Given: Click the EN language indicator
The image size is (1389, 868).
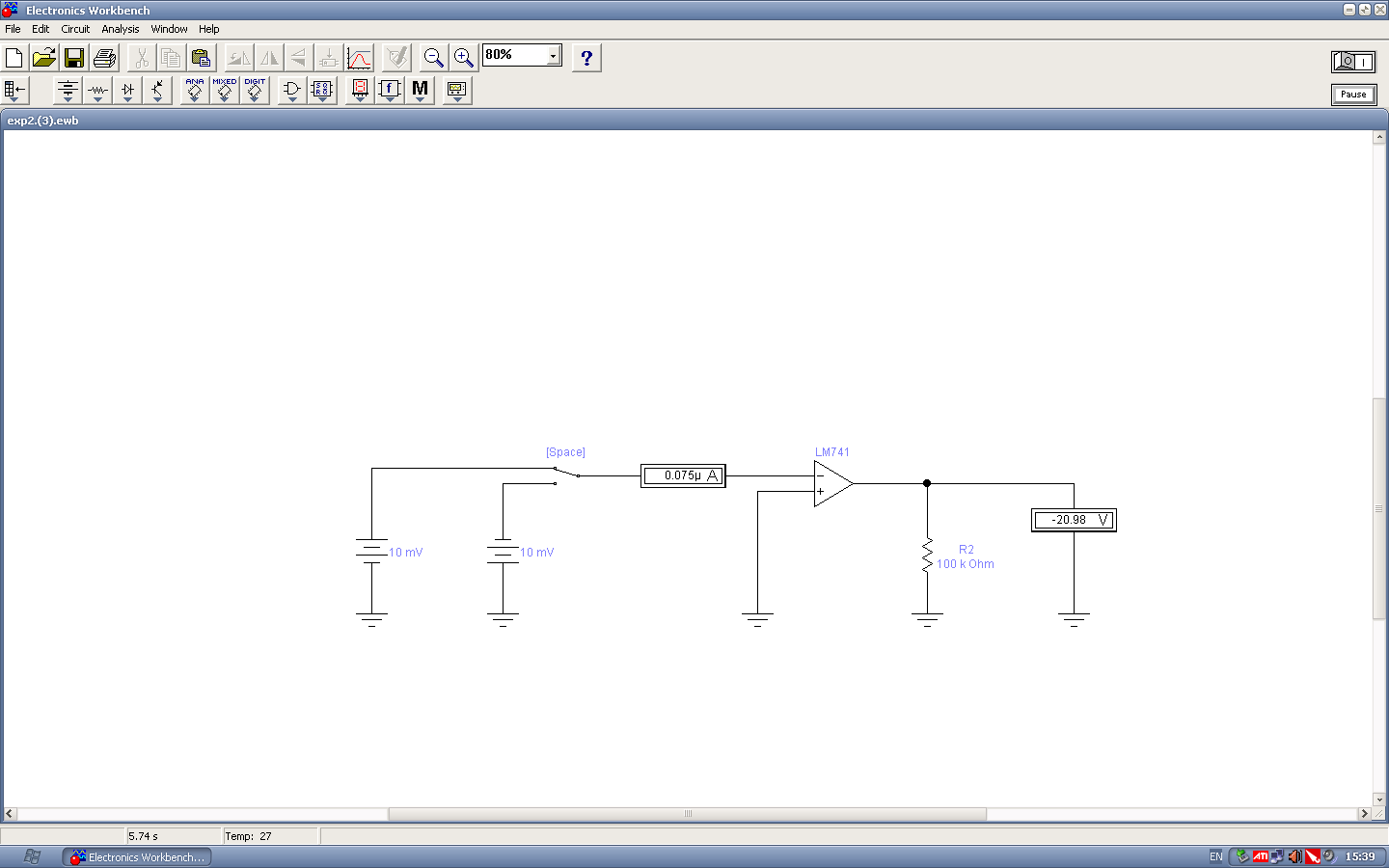Looking at the screenshot, I should [1215, 856].
